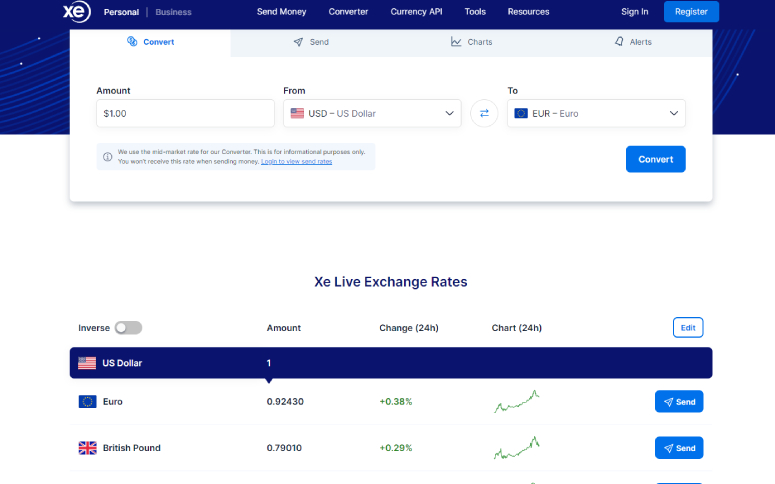Open the Convert tab
Screen dimensions: 775x484
click(150, 43)
